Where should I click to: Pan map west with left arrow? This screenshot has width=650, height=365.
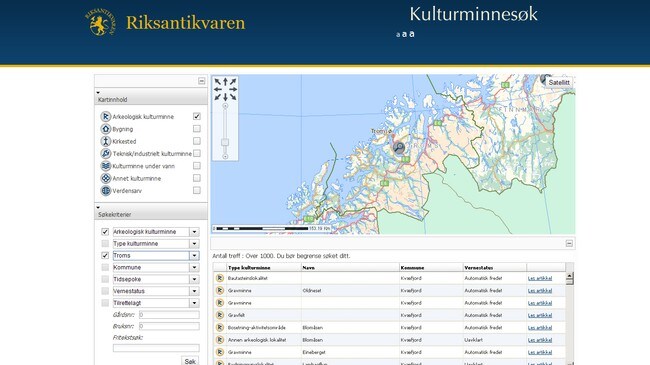point(218,90)
